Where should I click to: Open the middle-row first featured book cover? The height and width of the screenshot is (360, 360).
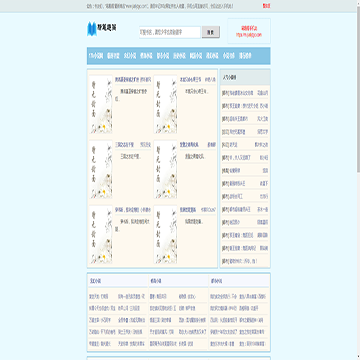pos(101,170)
